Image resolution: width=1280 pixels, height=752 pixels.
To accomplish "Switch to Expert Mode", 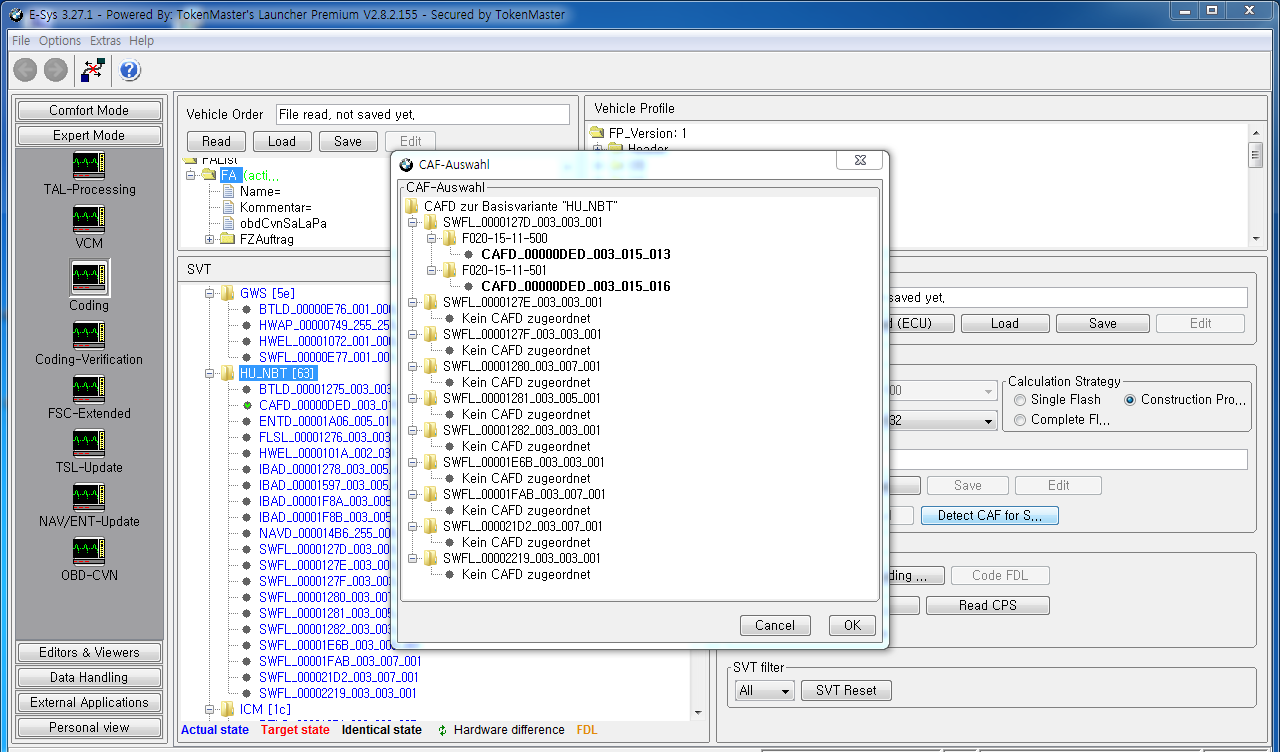I will point(88,135).
